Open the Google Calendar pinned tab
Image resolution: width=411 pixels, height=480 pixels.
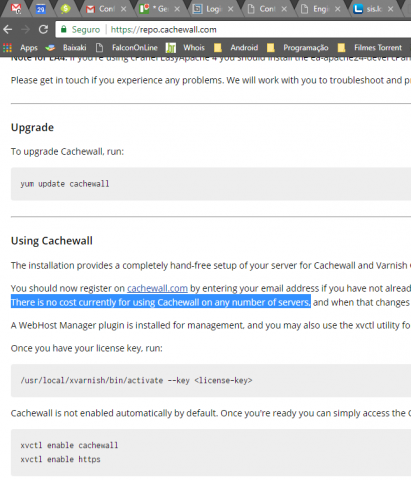tap(41, 9)
